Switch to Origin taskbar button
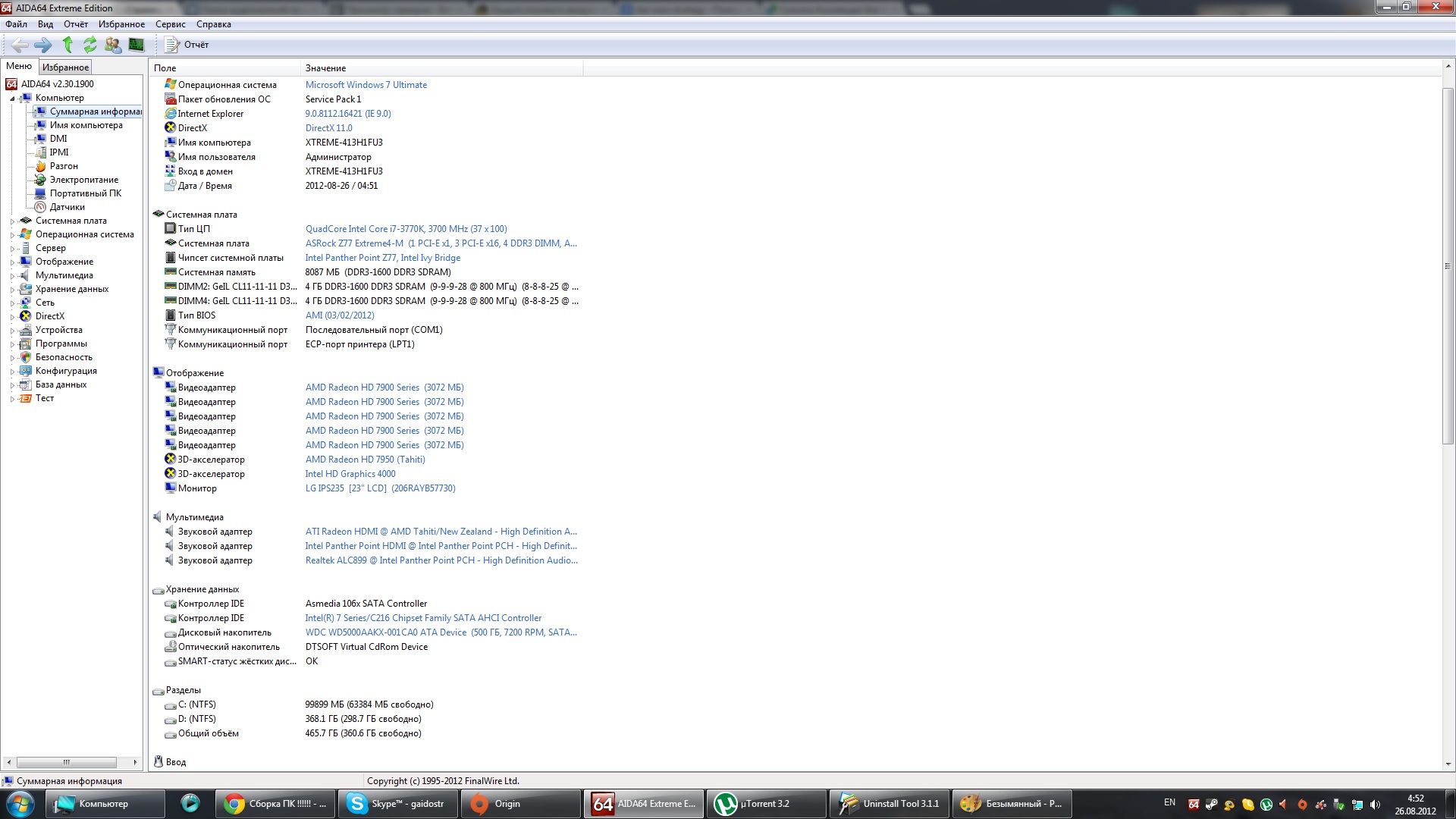Screen dimensions: 1456x819 (522, 804)
